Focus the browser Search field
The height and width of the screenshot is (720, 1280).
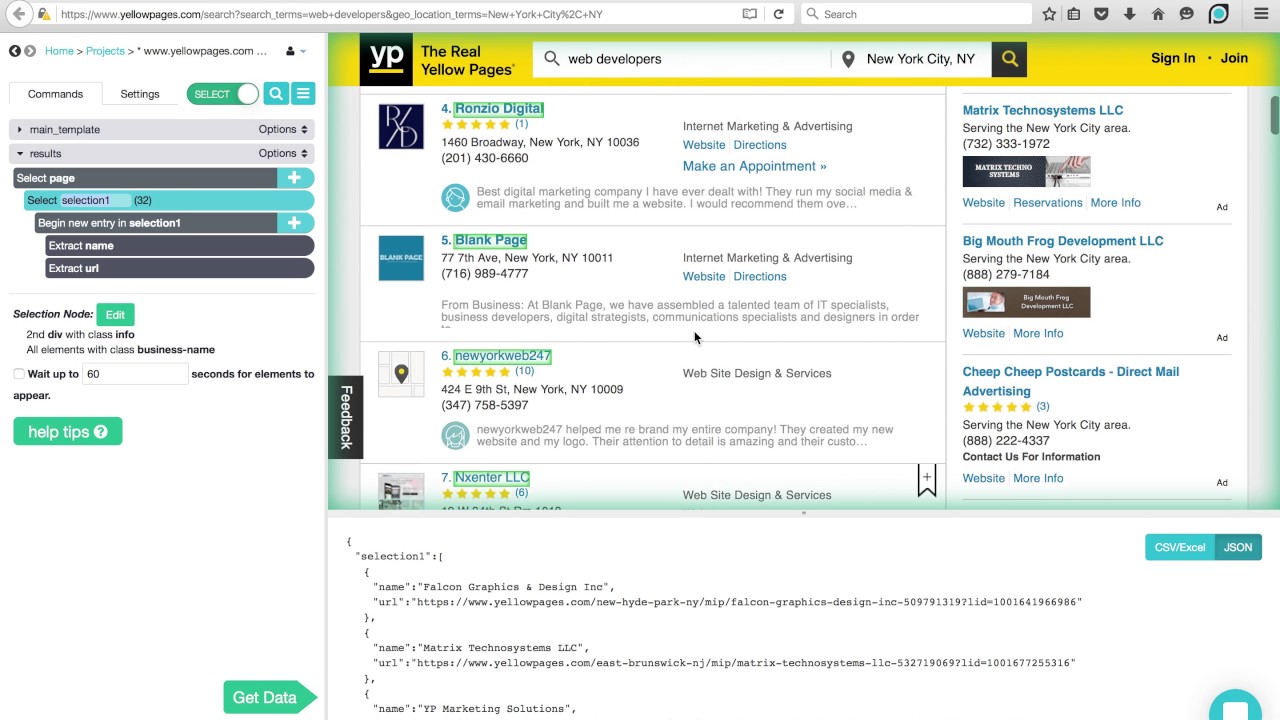coord(917,14)
